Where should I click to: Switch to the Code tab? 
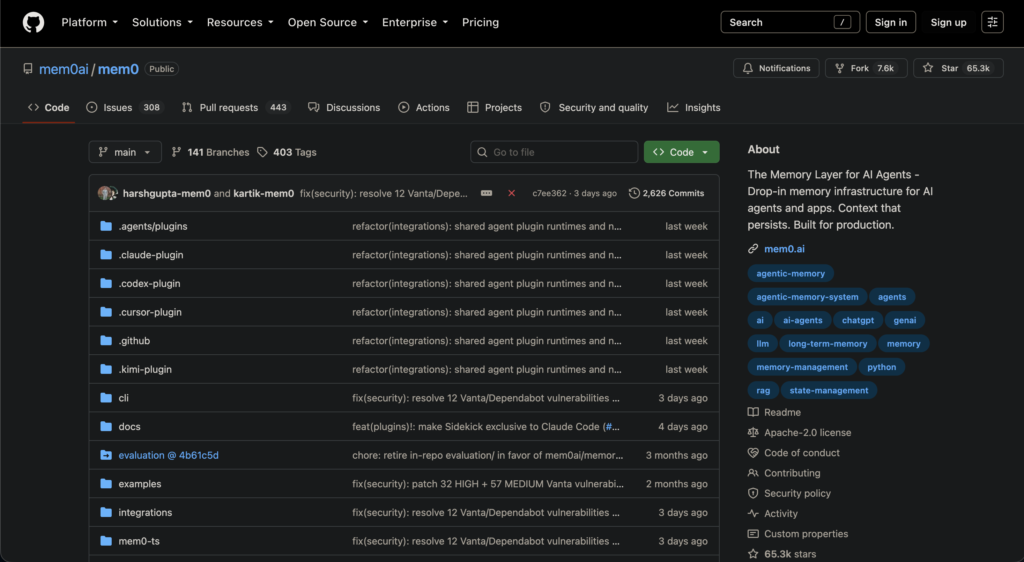tap(48, 108)
